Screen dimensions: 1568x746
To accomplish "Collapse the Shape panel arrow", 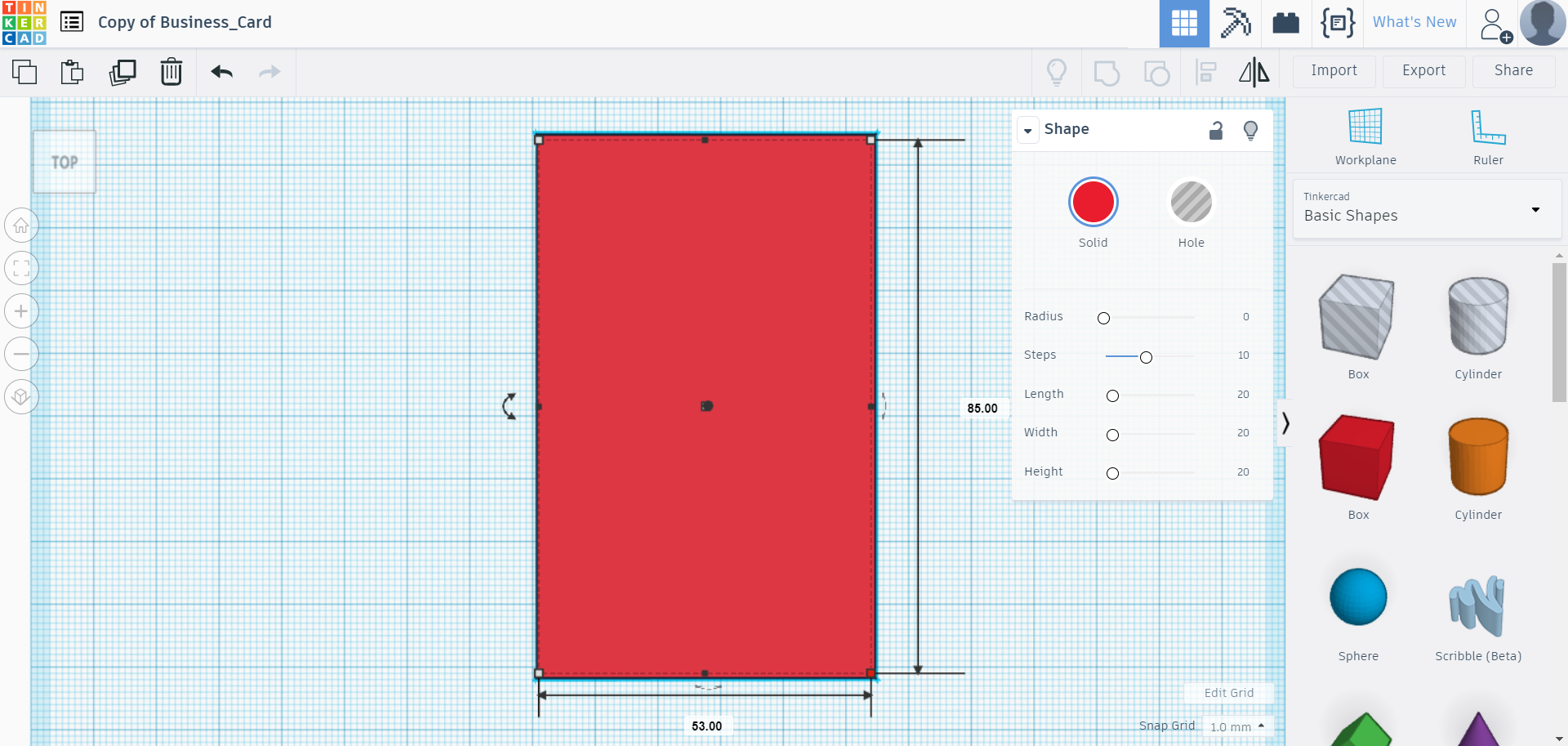I will point(1027,130).
